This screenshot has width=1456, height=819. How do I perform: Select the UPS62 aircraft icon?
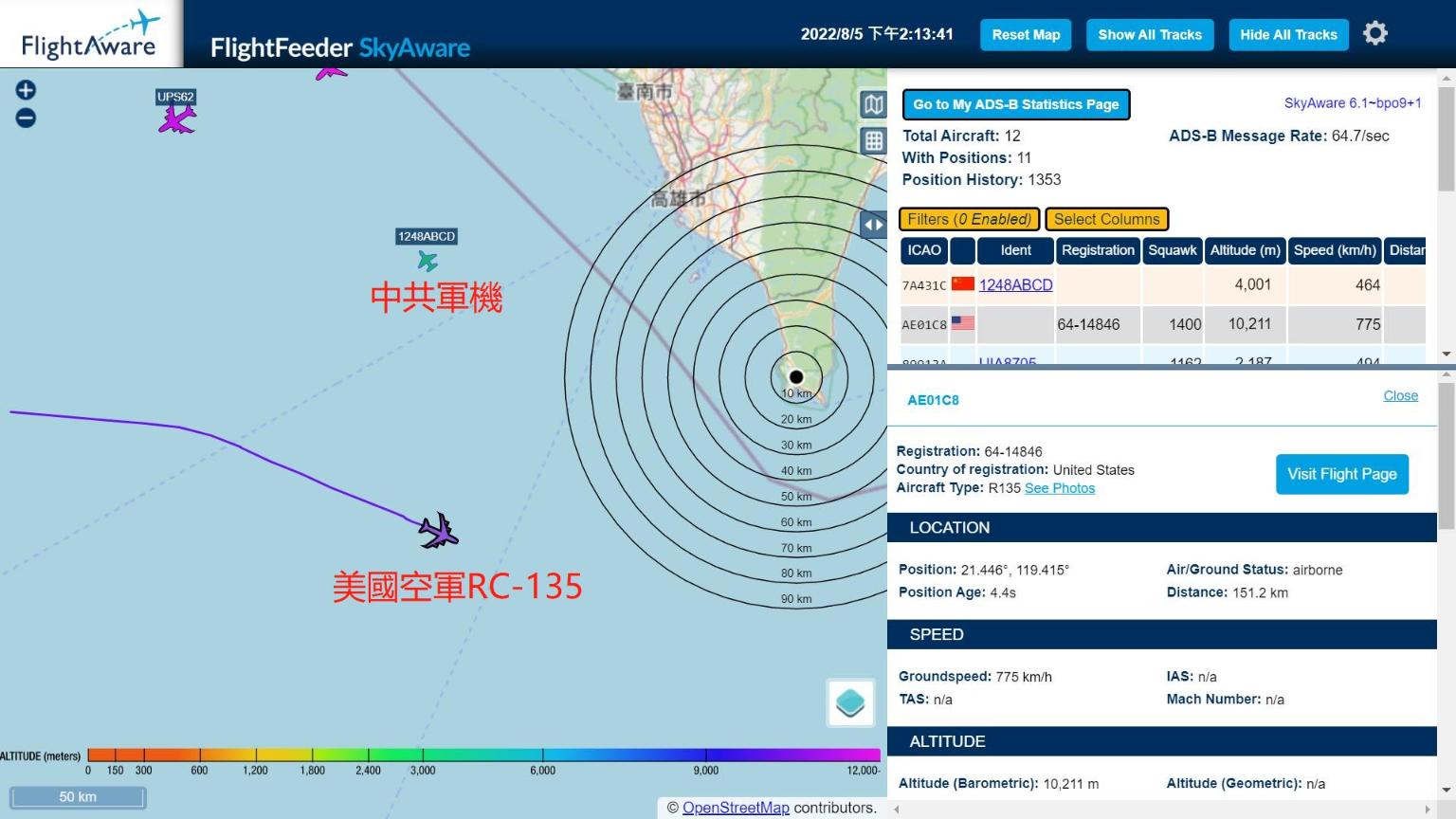coord(177,119)
